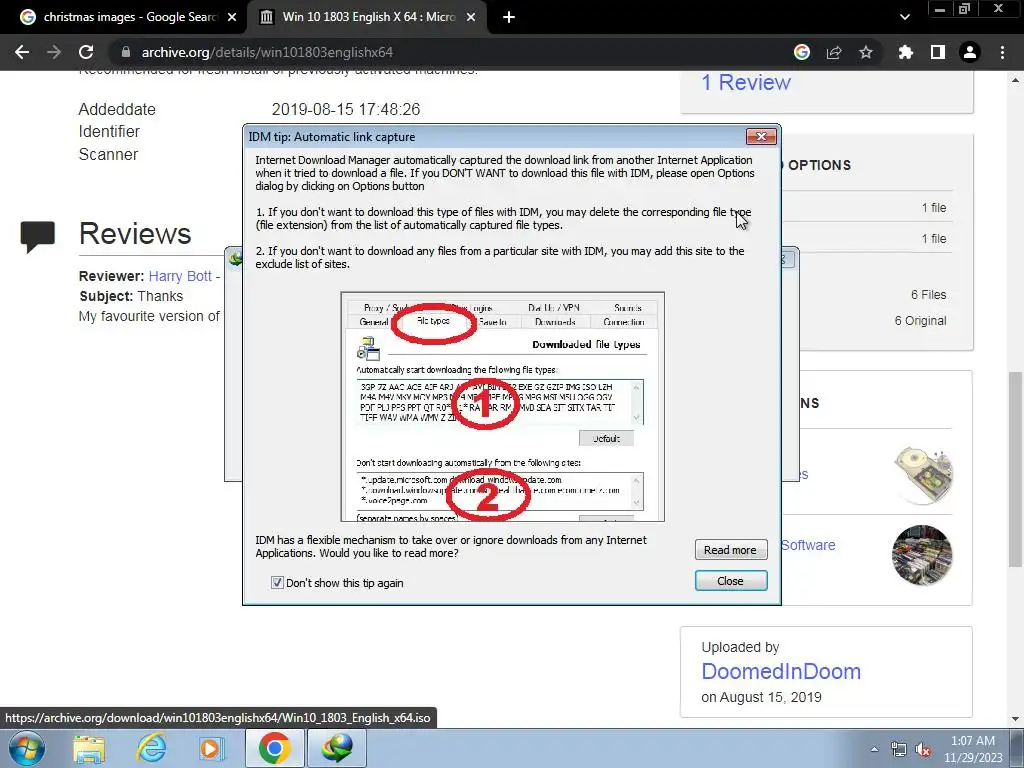
Task: Go forward using browser forward arrow
Action: (x=54, y=52)
